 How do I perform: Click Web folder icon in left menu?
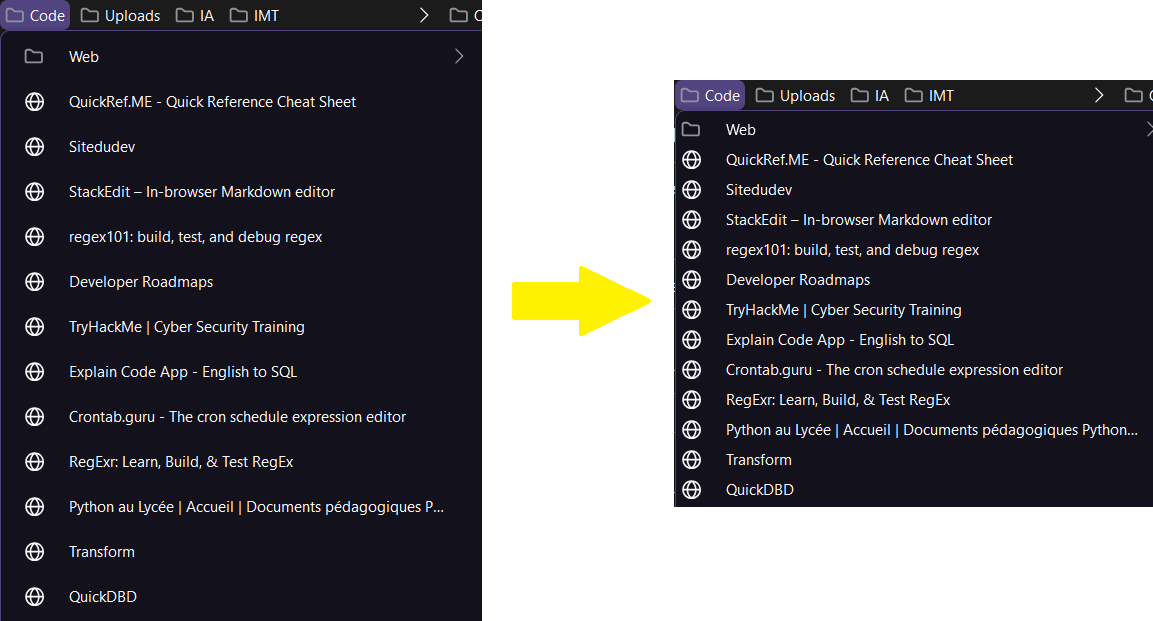(34, 57)
